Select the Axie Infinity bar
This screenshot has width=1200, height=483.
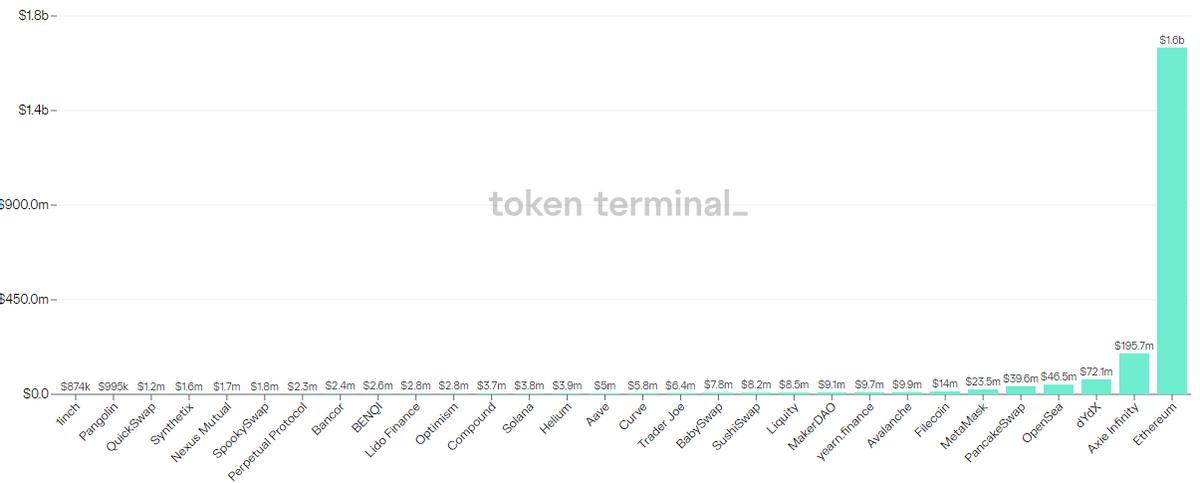pos(1133,373)
